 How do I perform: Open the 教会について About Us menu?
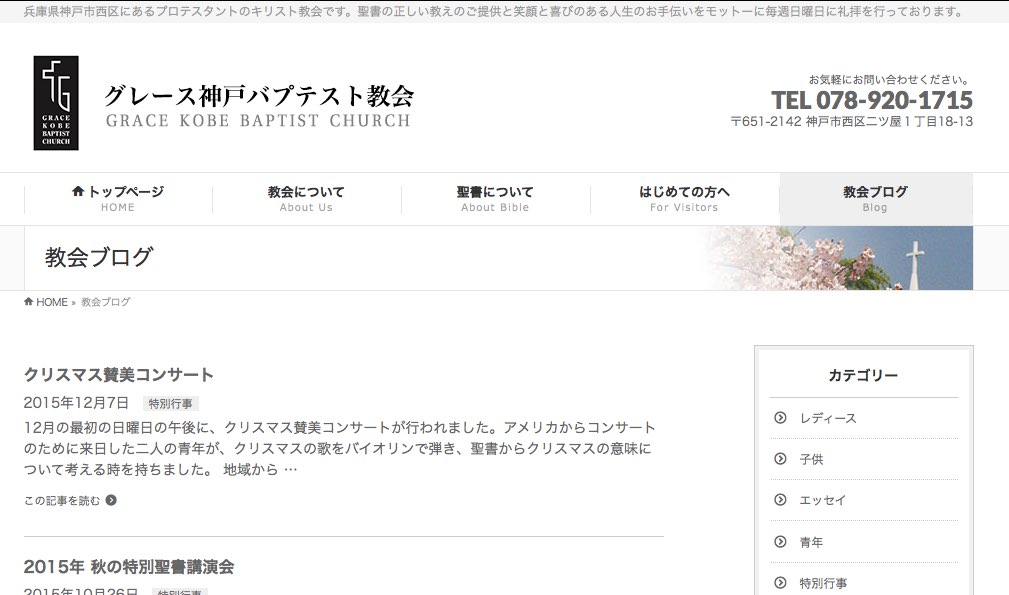pyautogui.click(x=306, y=199)
